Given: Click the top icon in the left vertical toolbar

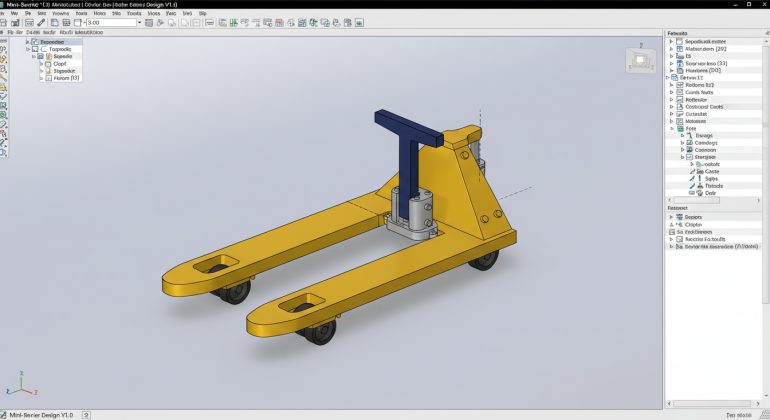Looking at the screenshot, I should tap(4, 42).
